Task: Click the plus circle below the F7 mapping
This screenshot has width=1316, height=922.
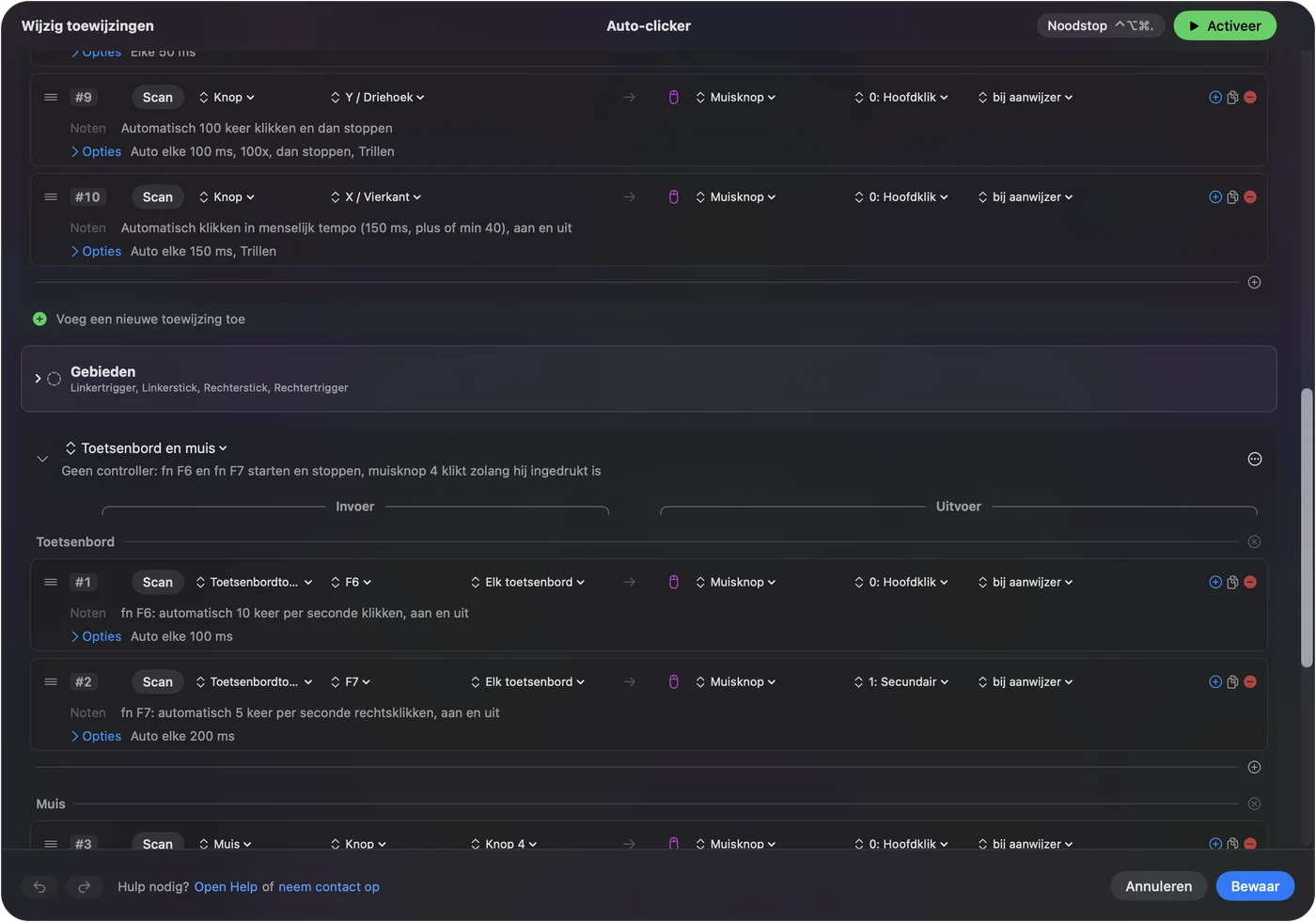Action: pyautogui.click(x=1254, y=768)
